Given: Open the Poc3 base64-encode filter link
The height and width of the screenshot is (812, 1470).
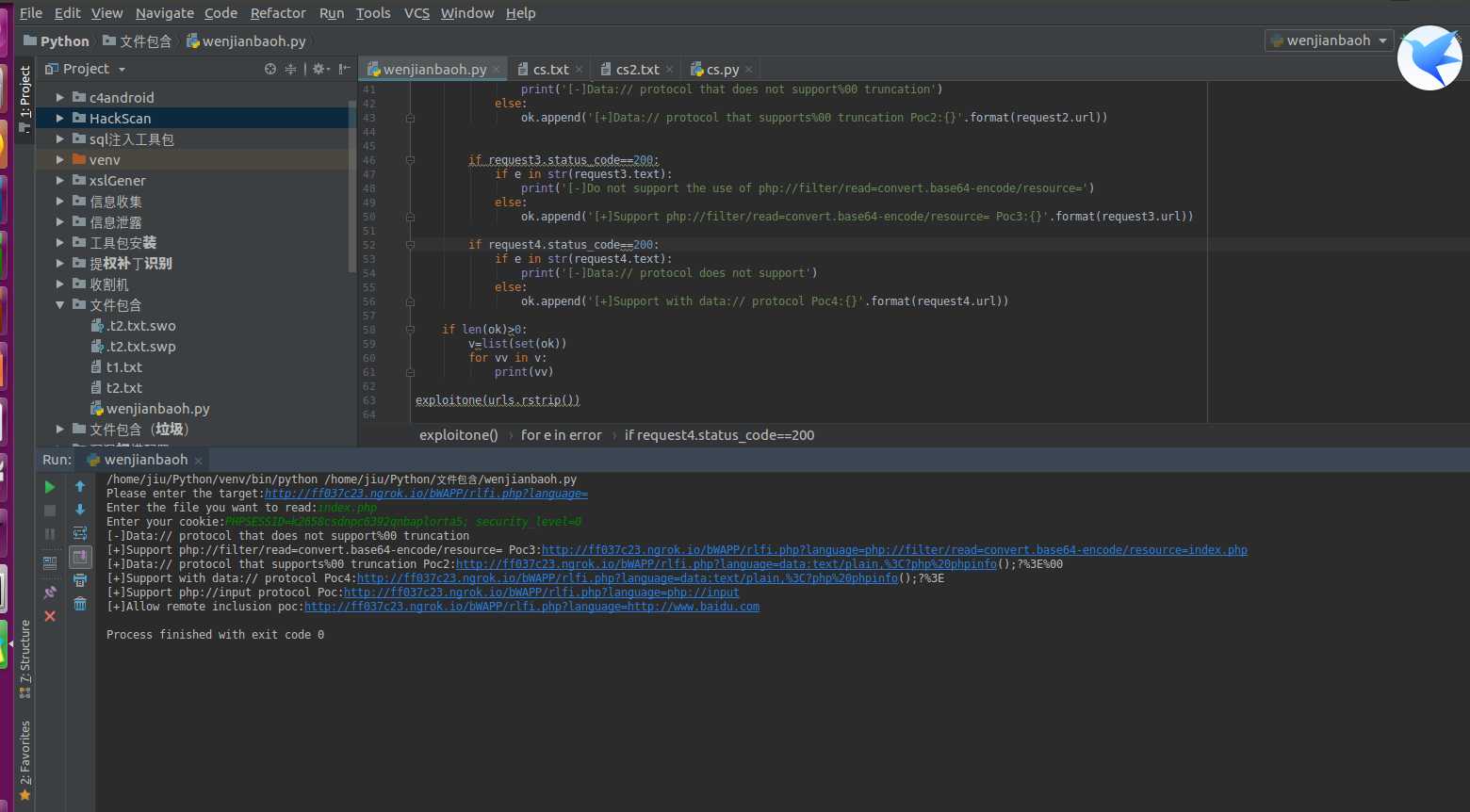Looking at the screenshot, I should 894,550.
